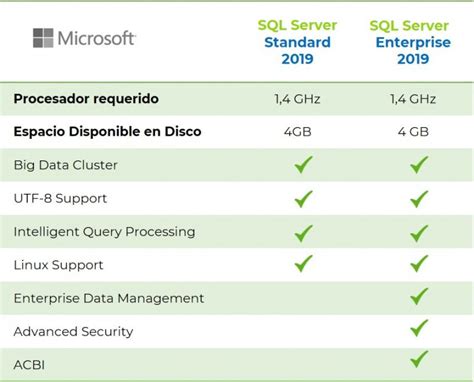Click Big Data Cluster checkmark under Enterprise
The height and width of the screenshot is (382, 474).
(419, 165)
